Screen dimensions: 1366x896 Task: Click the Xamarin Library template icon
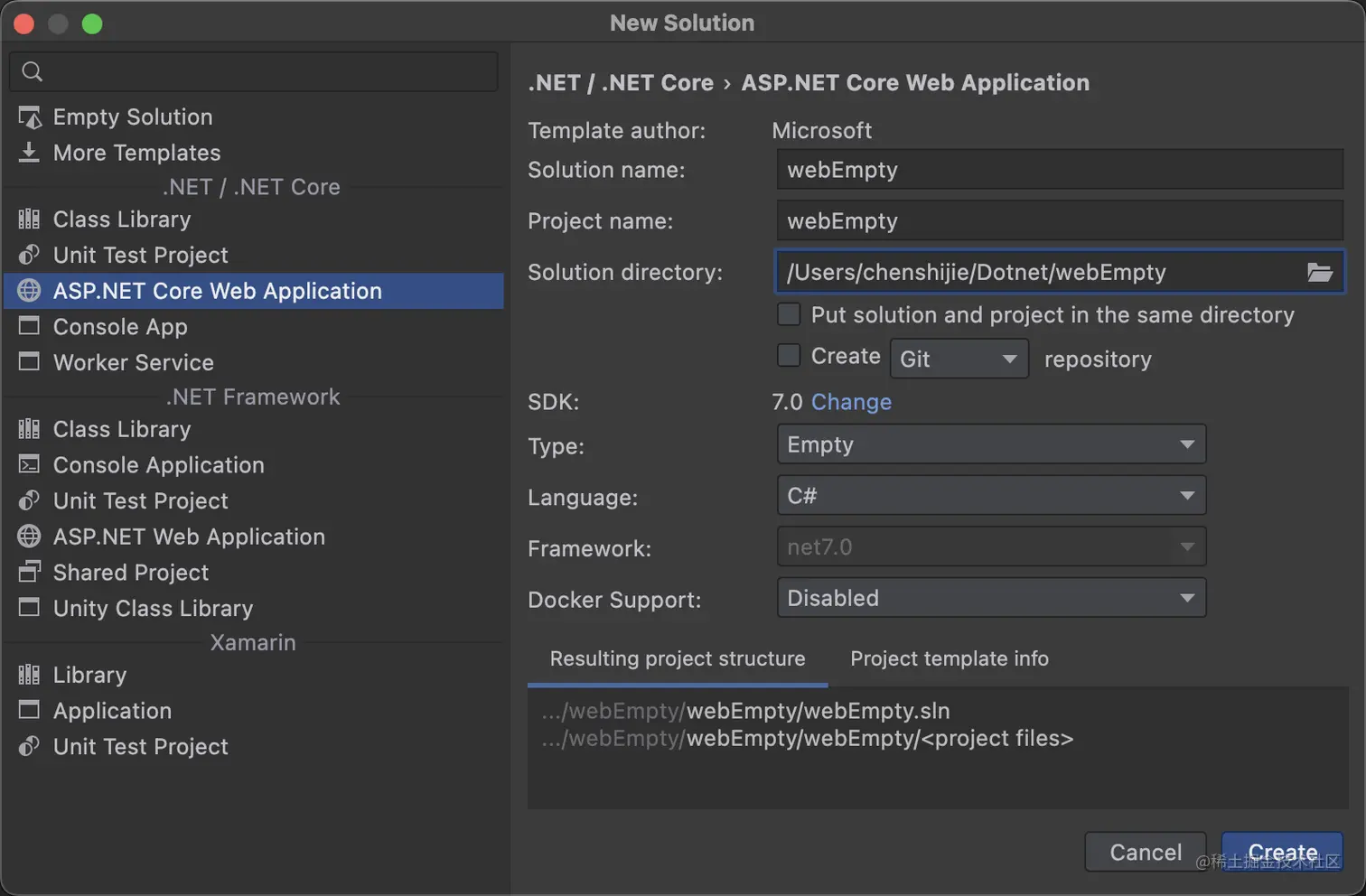29,675
